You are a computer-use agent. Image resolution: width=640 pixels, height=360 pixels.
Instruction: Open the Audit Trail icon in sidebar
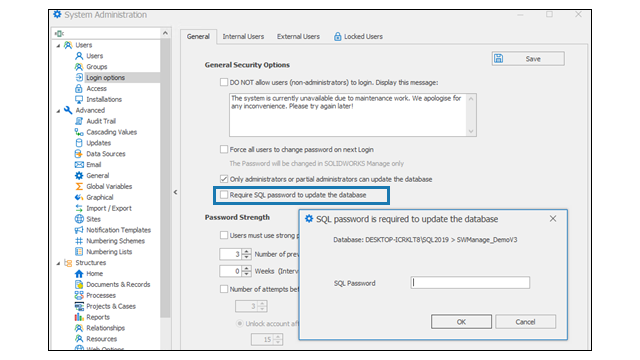click(79, 121)
